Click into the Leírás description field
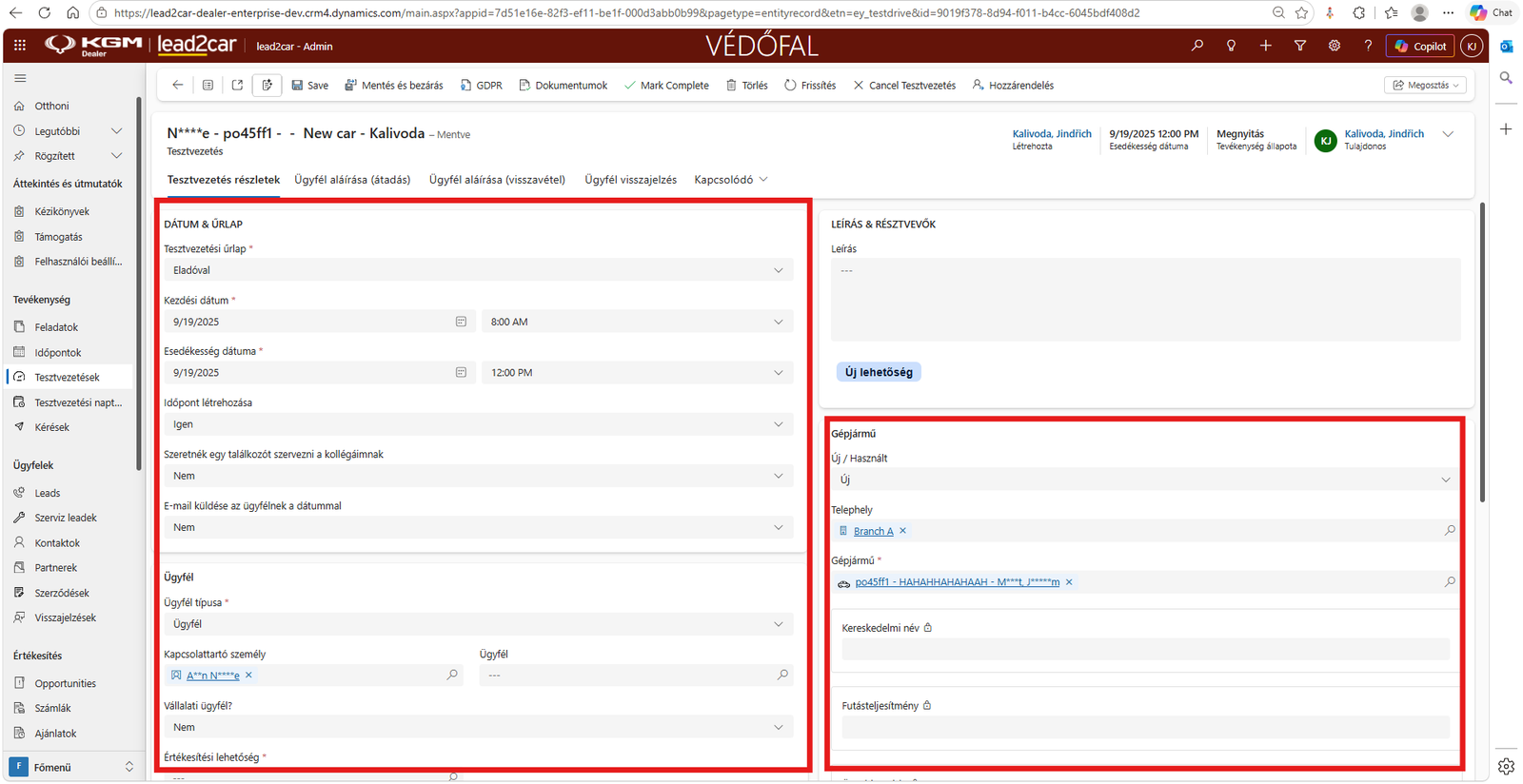The height and width of the screenshot is (784, 1523). click(1145, 300)
